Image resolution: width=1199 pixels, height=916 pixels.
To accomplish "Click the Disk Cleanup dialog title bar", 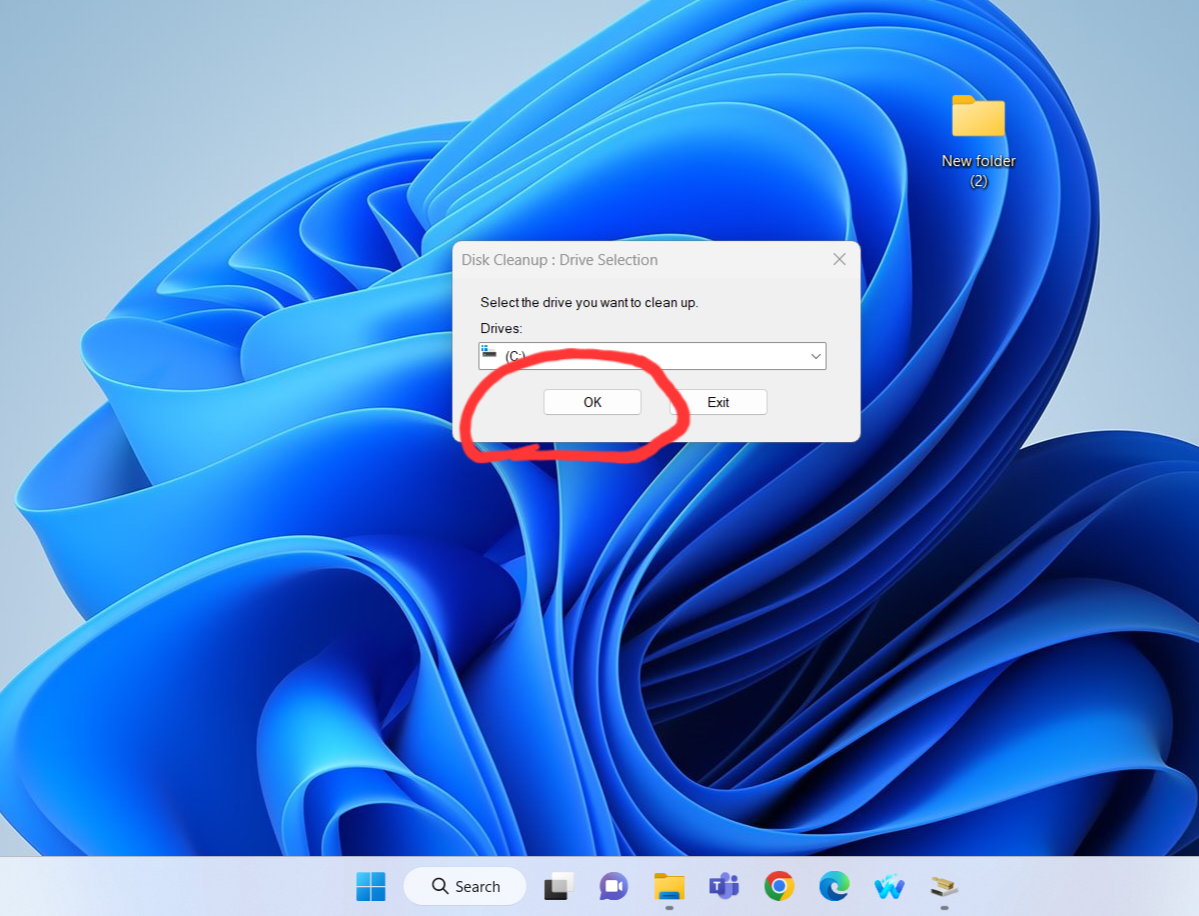I will 620,260.
